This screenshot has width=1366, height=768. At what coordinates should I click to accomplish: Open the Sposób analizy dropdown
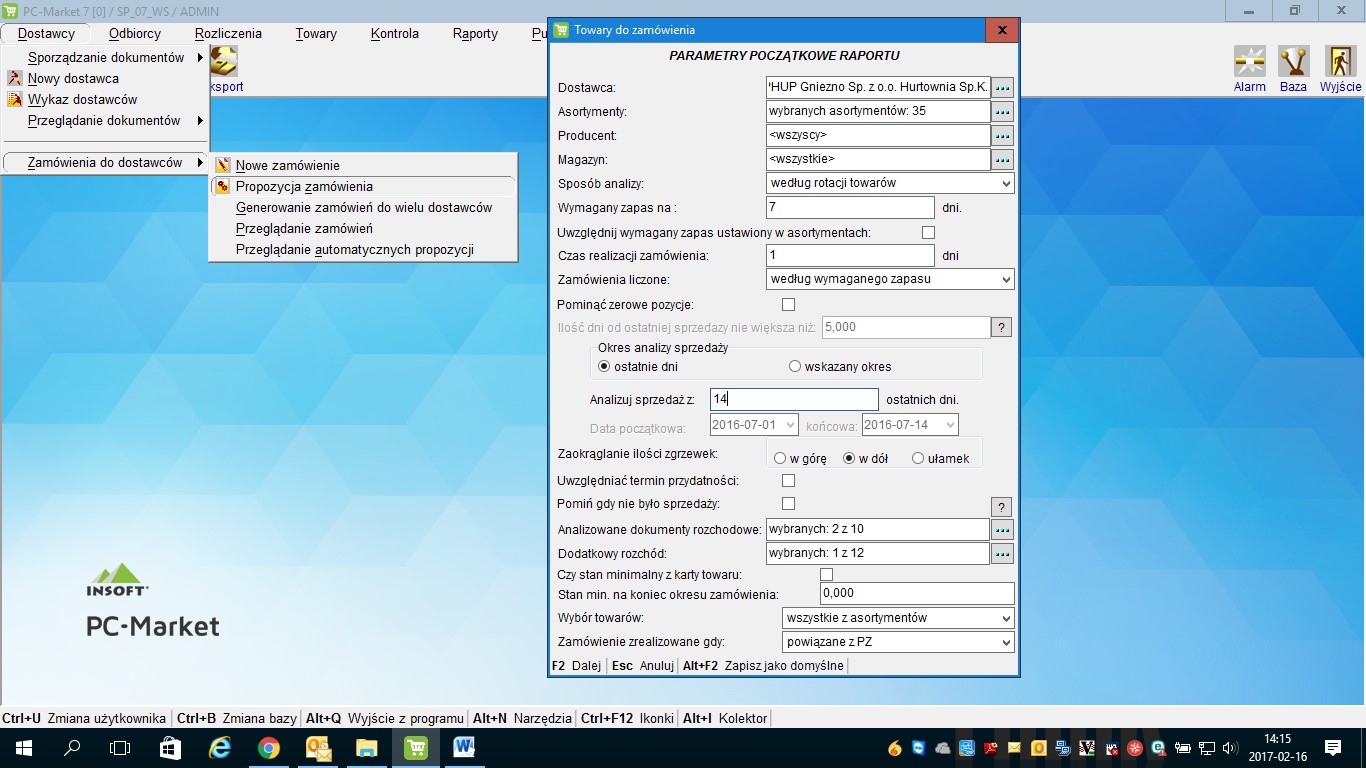pos(890,183)
